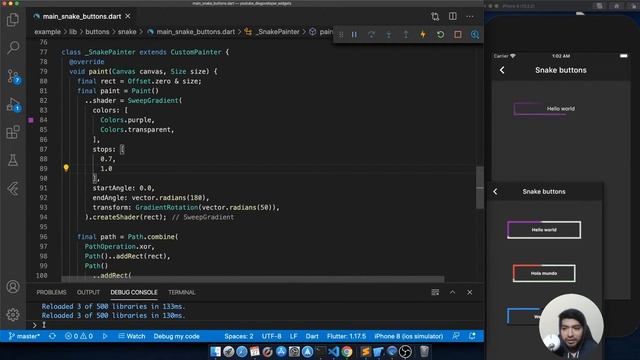Open Finder from the Dock
The width and height of the screenshot is (640, 360).
tap(215, 351)
